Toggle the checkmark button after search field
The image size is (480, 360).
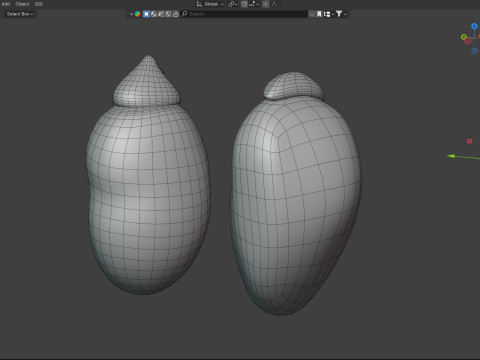point(312,14)
